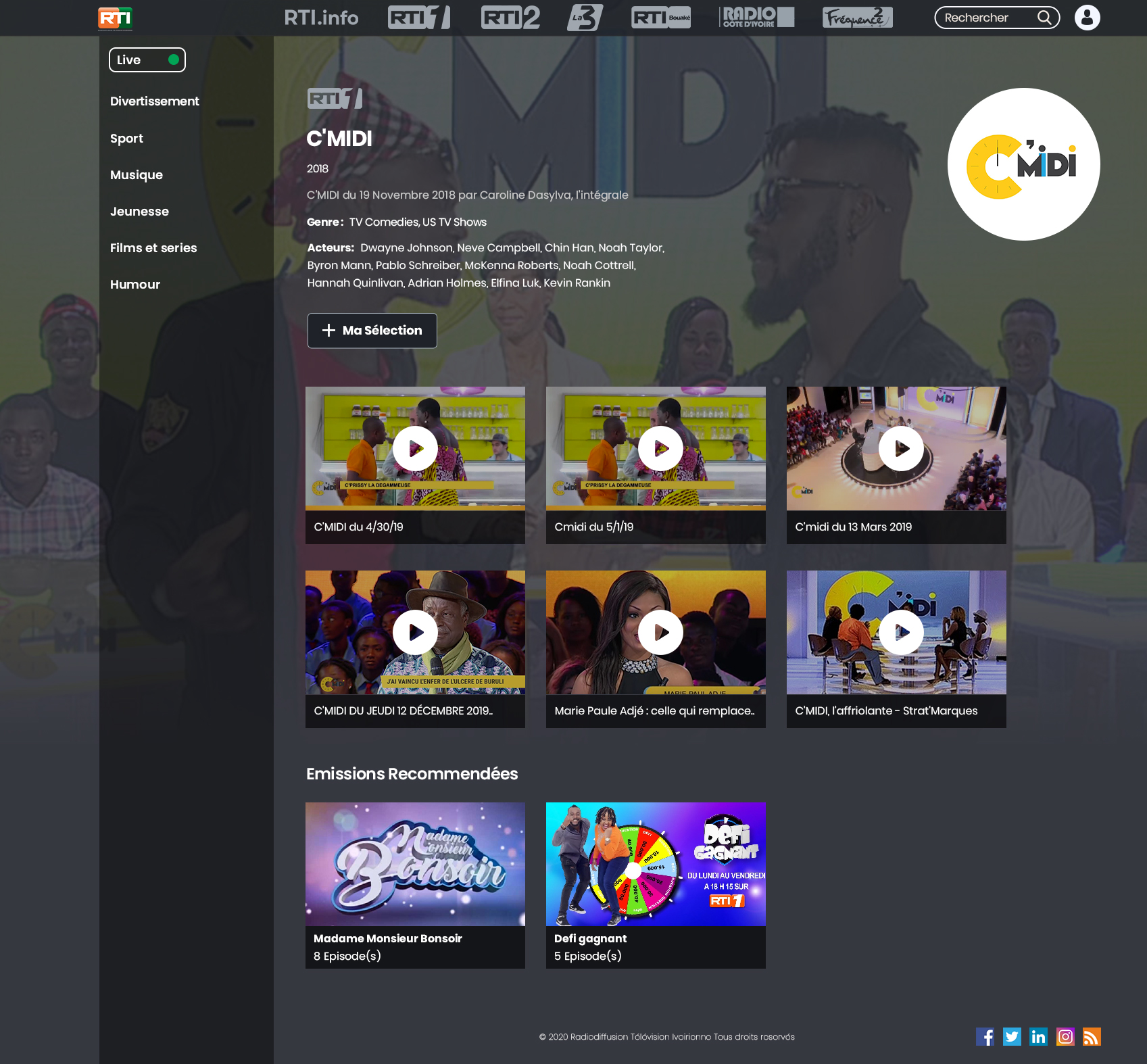Image resolution: width=1147 pixels, height=1064 pixels.
Task: Open the Humour category
Action: coord(135,285)
